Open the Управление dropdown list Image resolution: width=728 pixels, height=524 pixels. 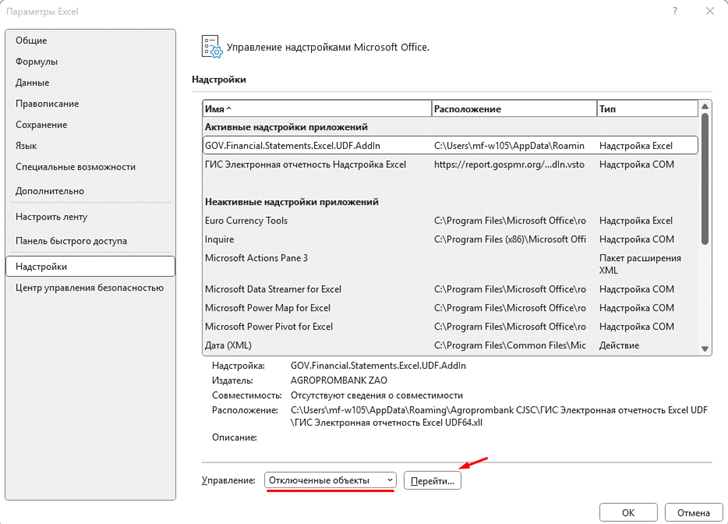coord(331,481)
